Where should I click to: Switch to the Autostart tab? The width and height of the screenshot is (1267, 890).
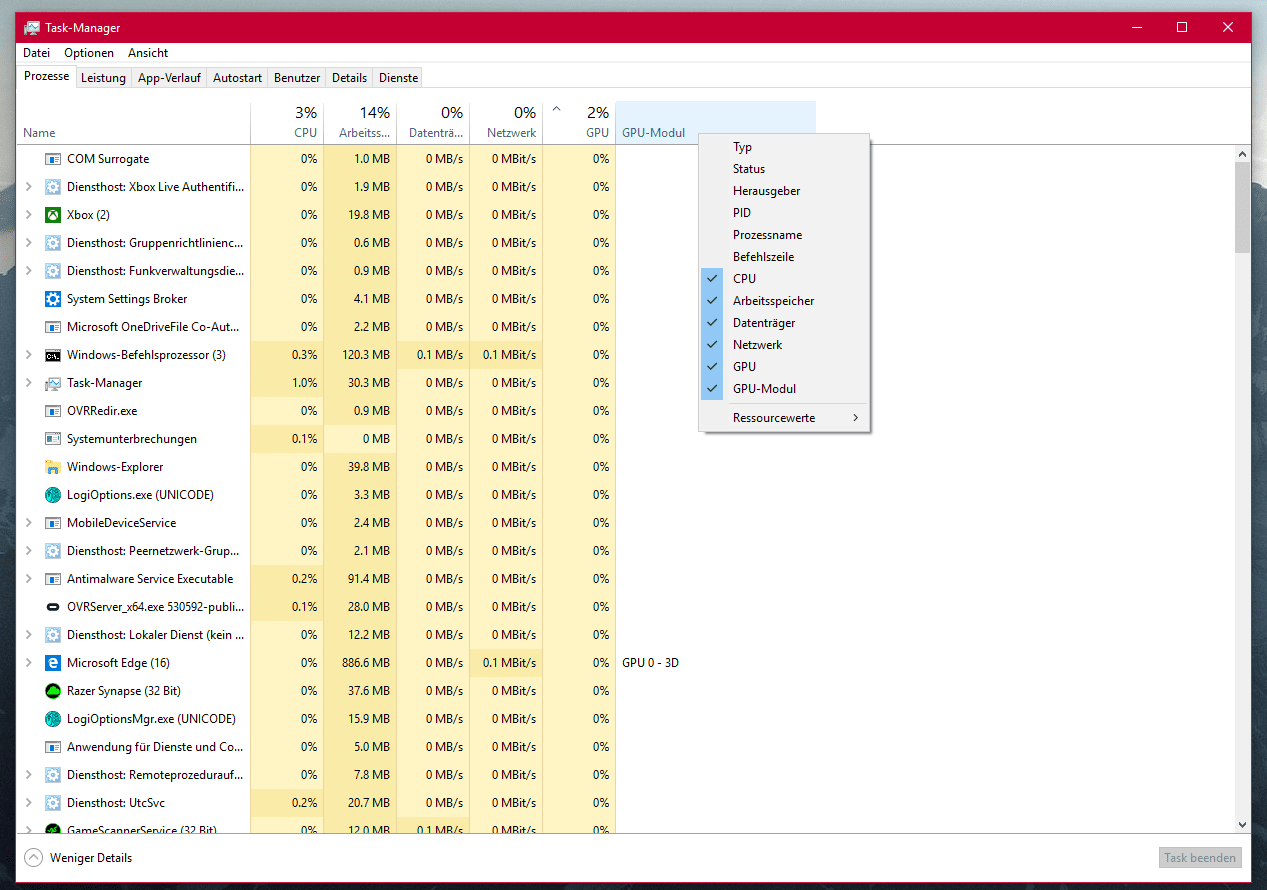[x=238, y=78]
